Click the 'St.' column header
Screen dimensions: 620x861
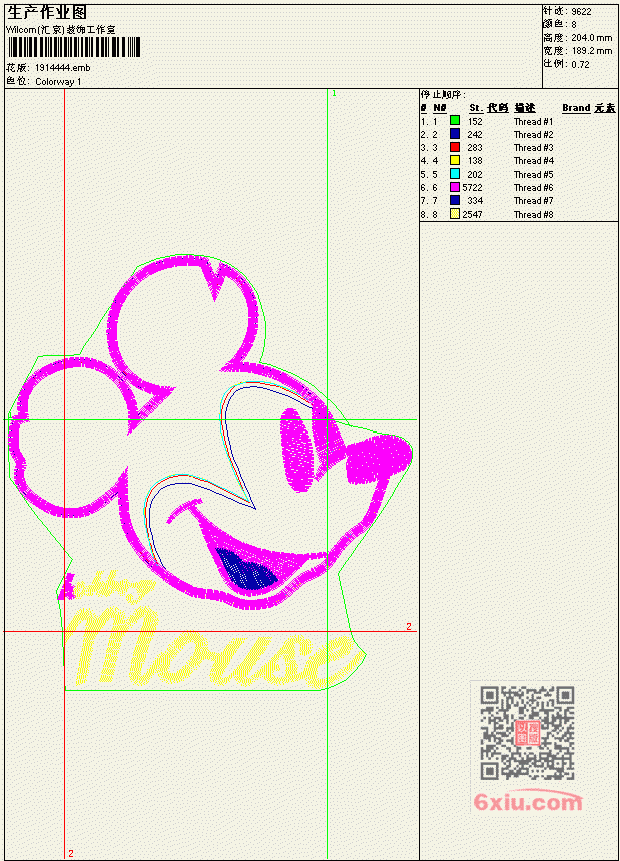tap(476, 108)
